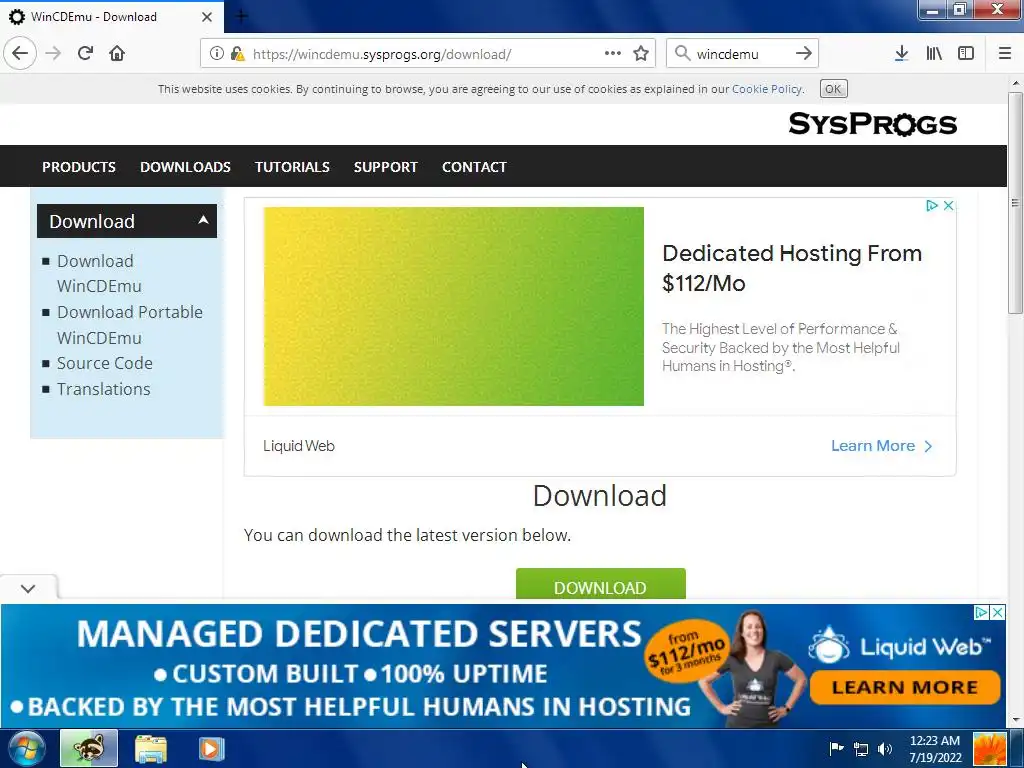Close the WinCDEmu - Download tab

(207, 17)
